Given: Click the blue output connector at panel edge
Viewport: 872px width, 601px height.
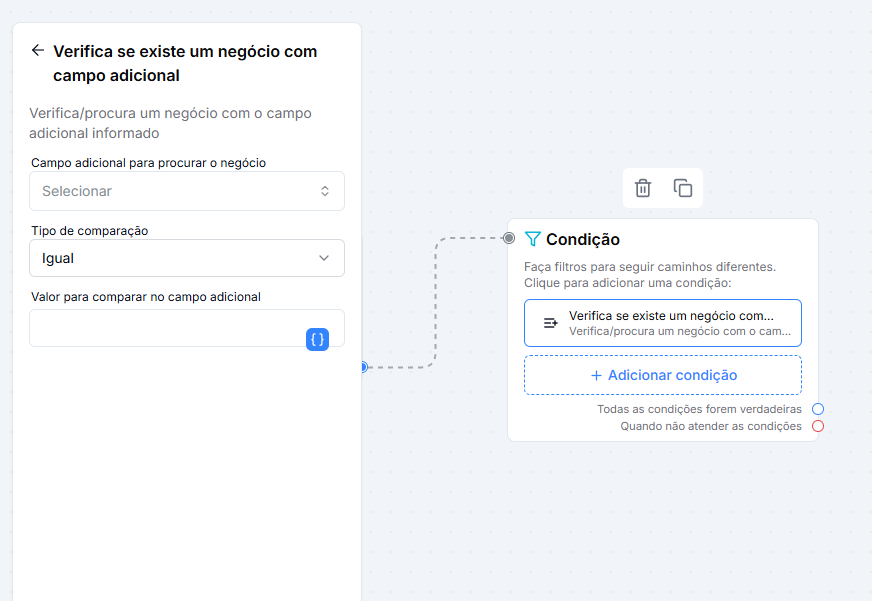Looking at the screenshot, I should pyautogui.click(x=364, y=367).
